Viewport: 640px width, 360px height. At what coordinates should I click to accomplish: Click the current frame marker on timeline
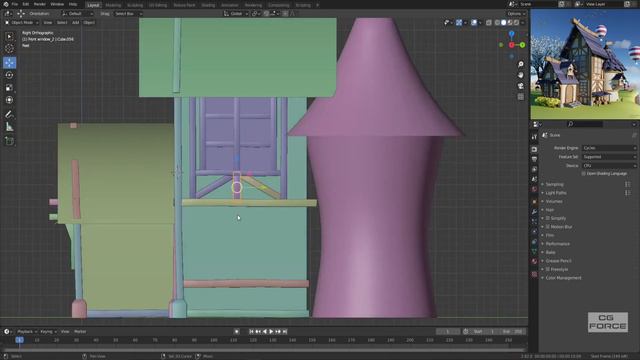pos(19,340)
